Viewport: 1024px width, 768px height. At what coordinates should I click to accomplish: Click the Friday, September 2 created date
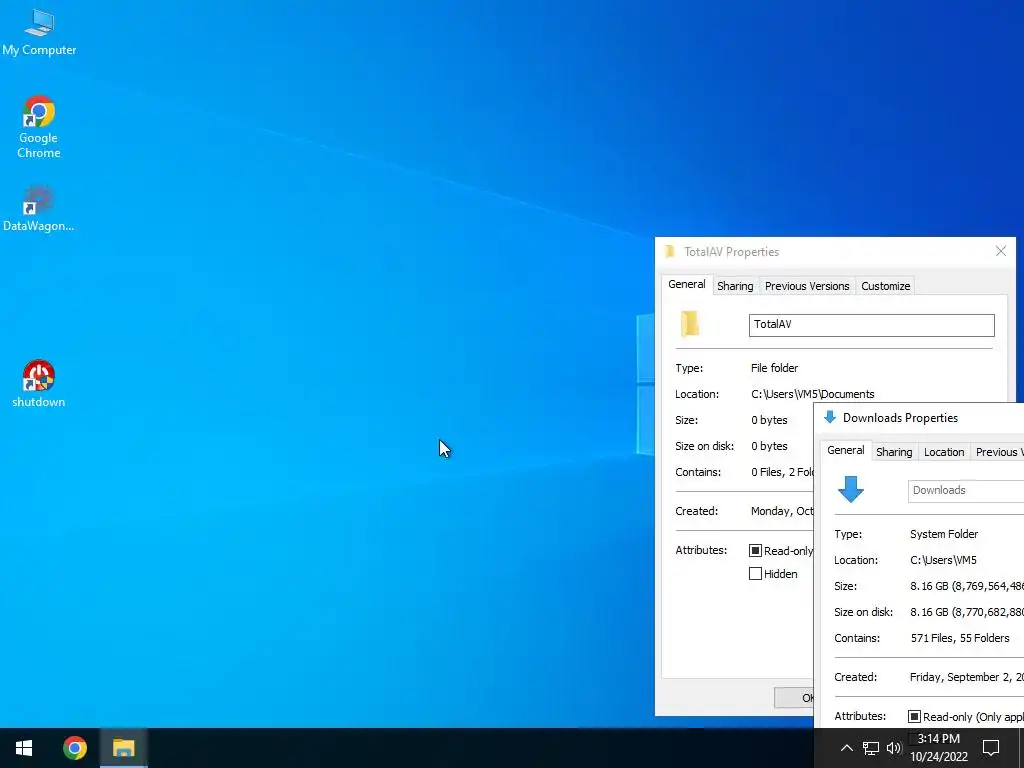967,677
